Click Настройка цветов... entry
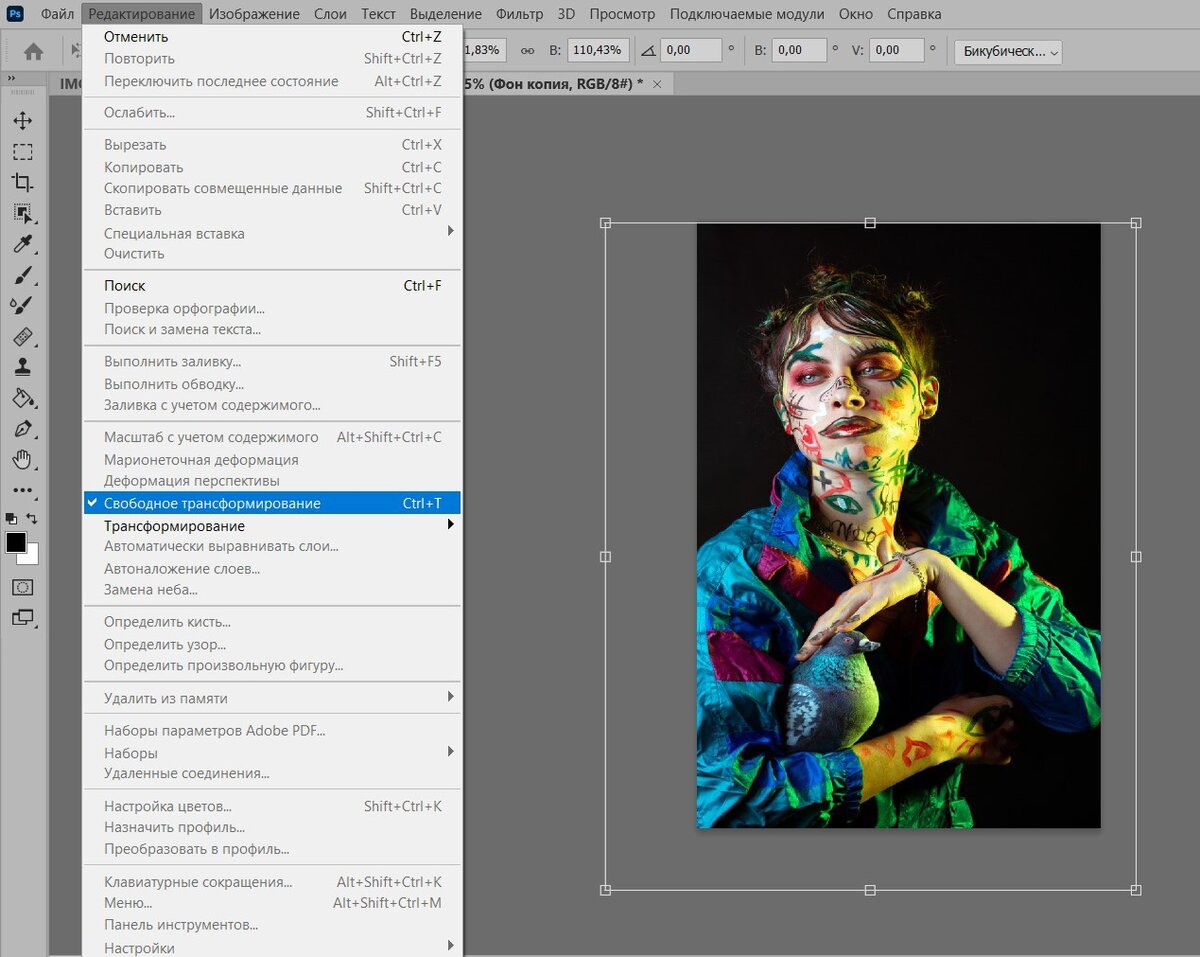This screenshot has width=1200, height=957. click(272, 806)
